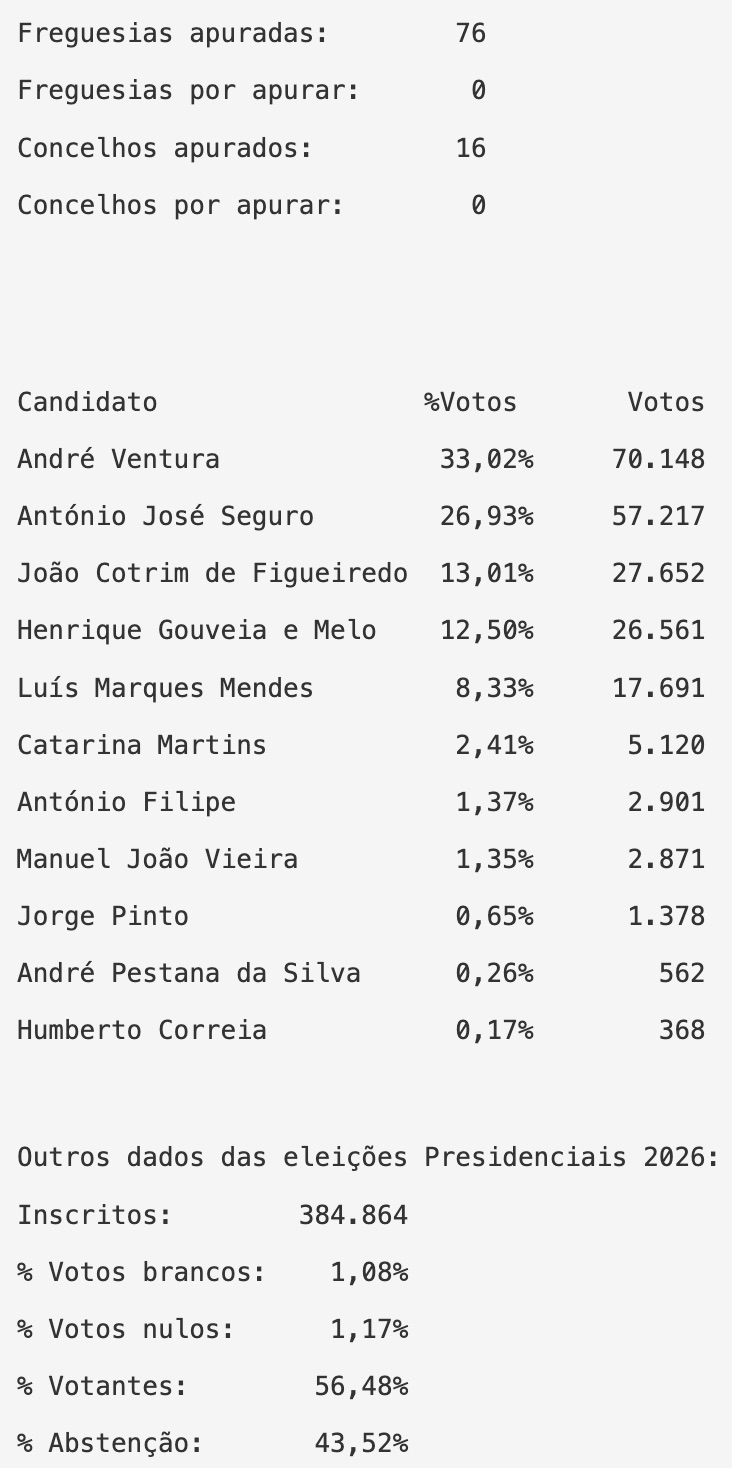Click the % Abstenção label

(110, 1443)
